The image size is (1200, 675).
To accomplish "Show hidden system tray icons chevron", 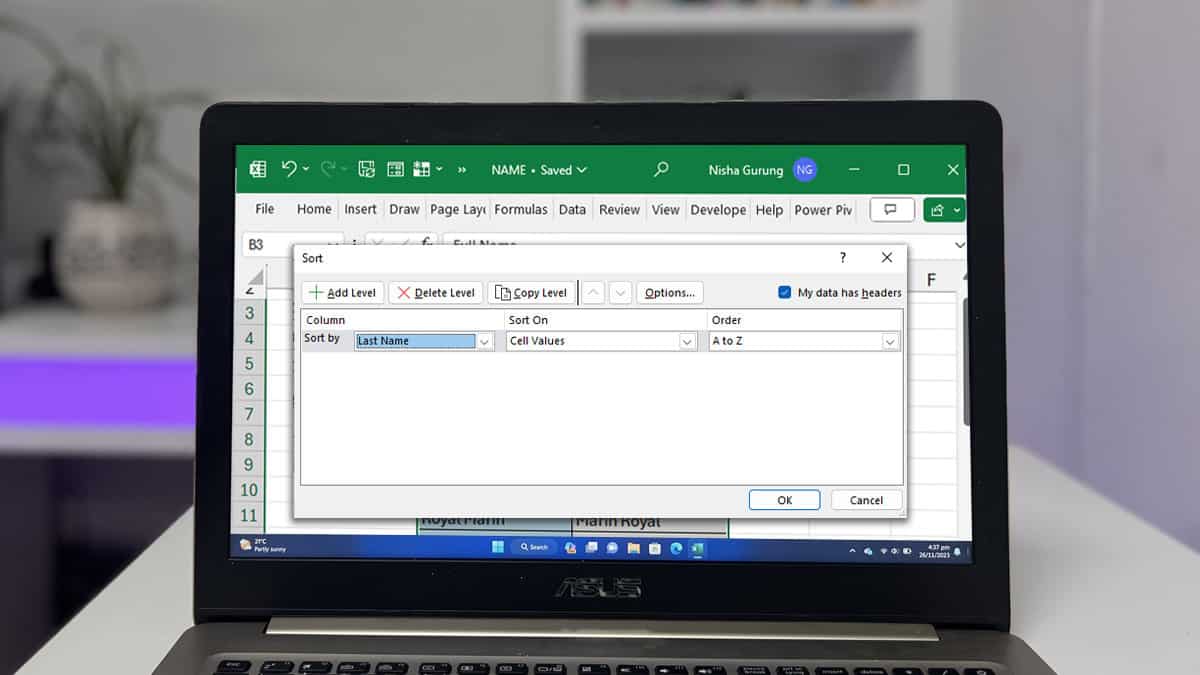I will [x=853, y=550].
